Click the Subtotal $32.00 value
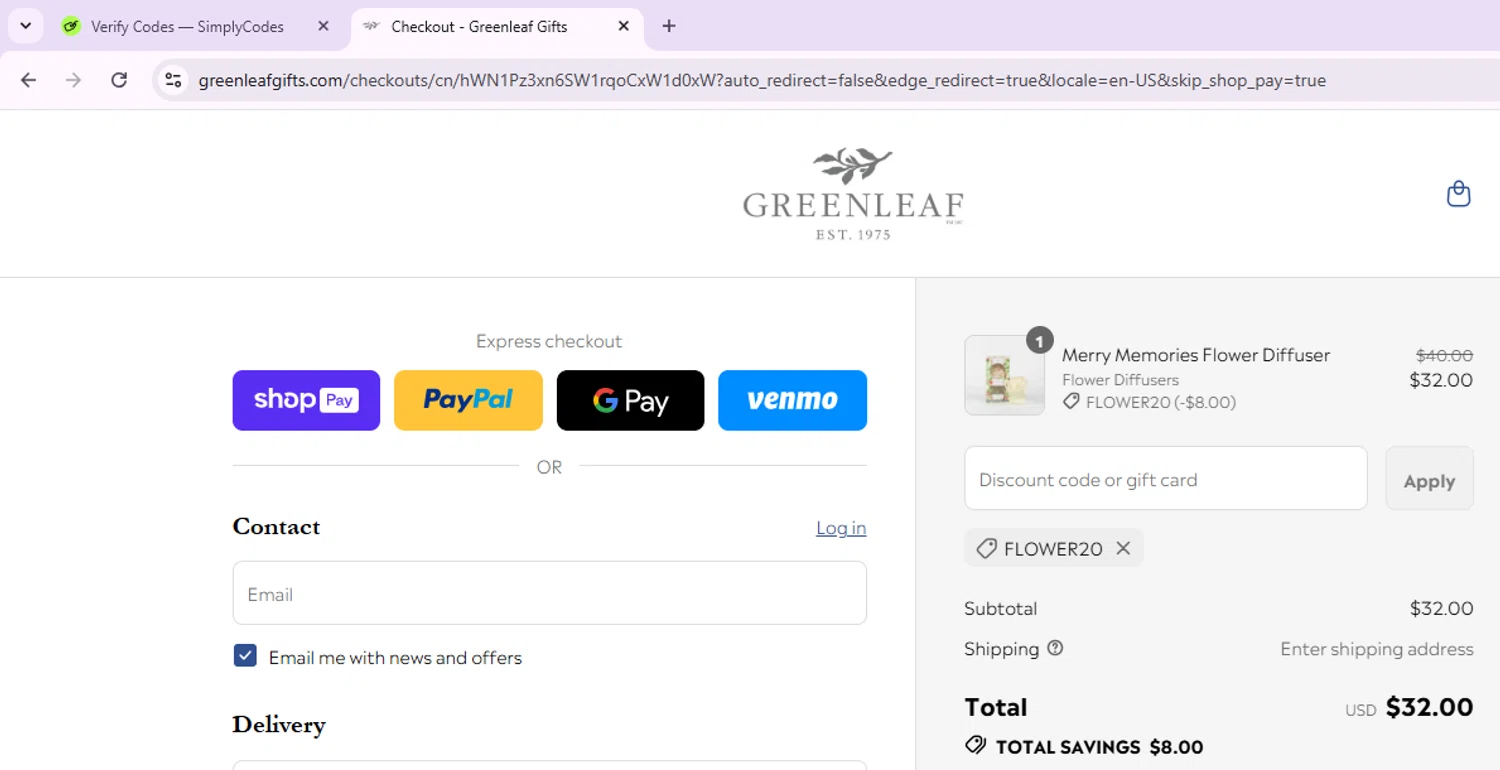The width and height of the screenshot is (1500, 770). coord(1442,608)
